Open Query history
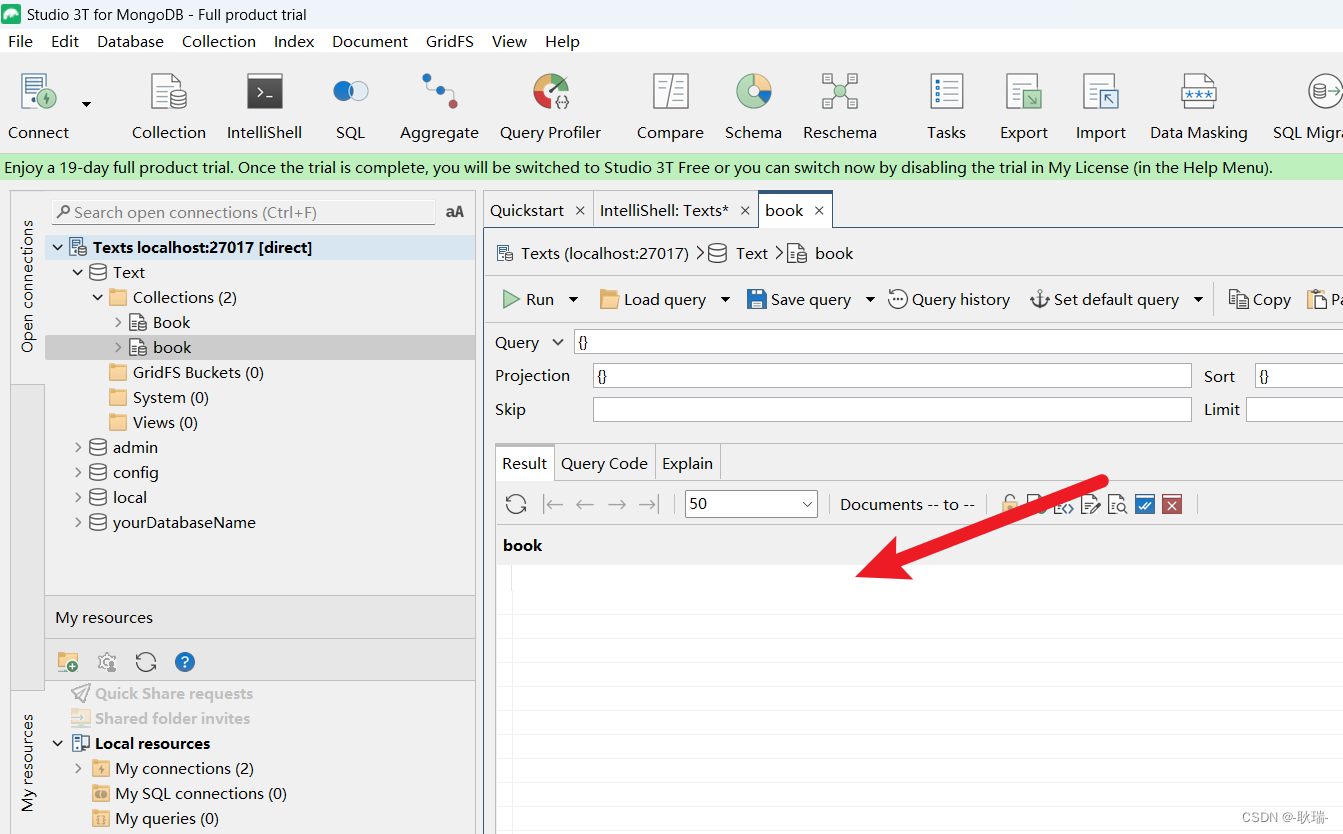Image resolution: width=1343 pixels, height=834 pixels. click(x=949, y=299)
